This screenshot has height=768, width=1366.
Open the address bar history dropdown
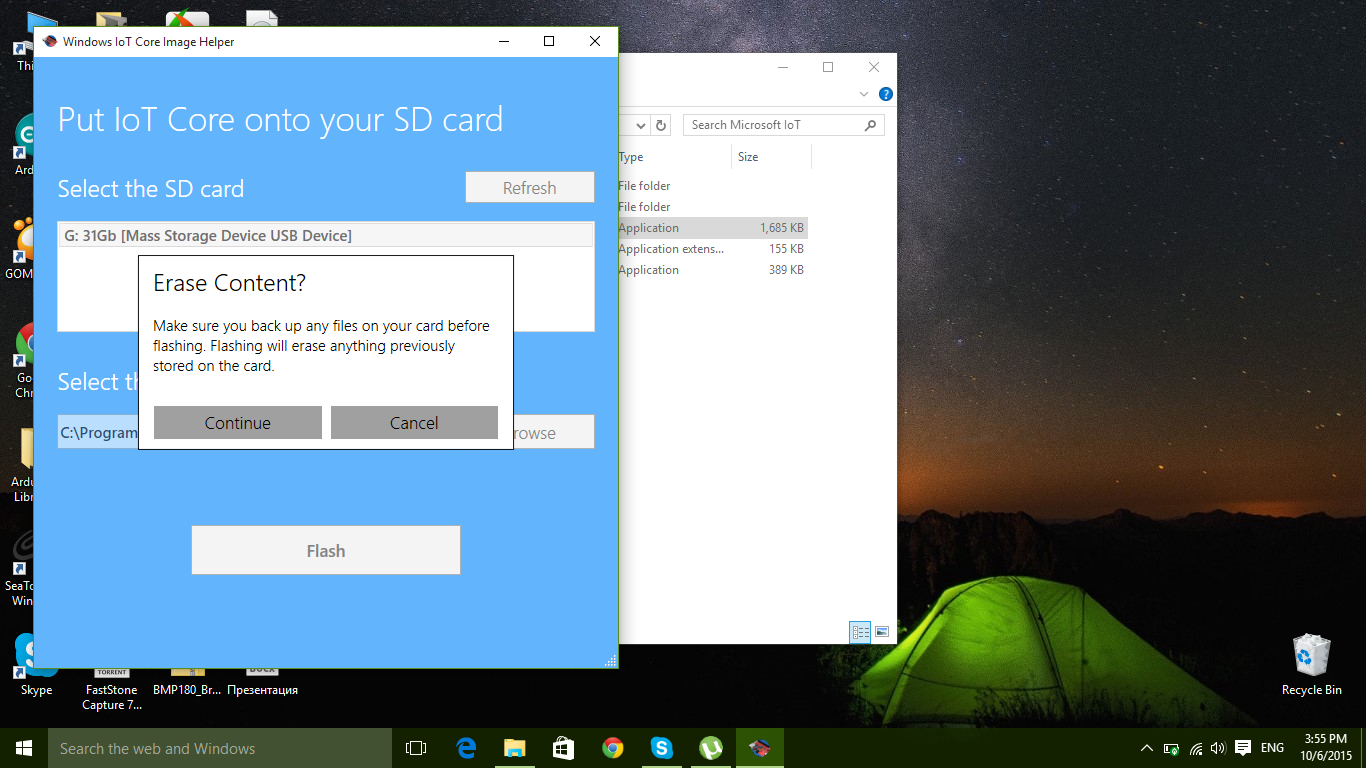pyautogui.click(x=641, y=125)
